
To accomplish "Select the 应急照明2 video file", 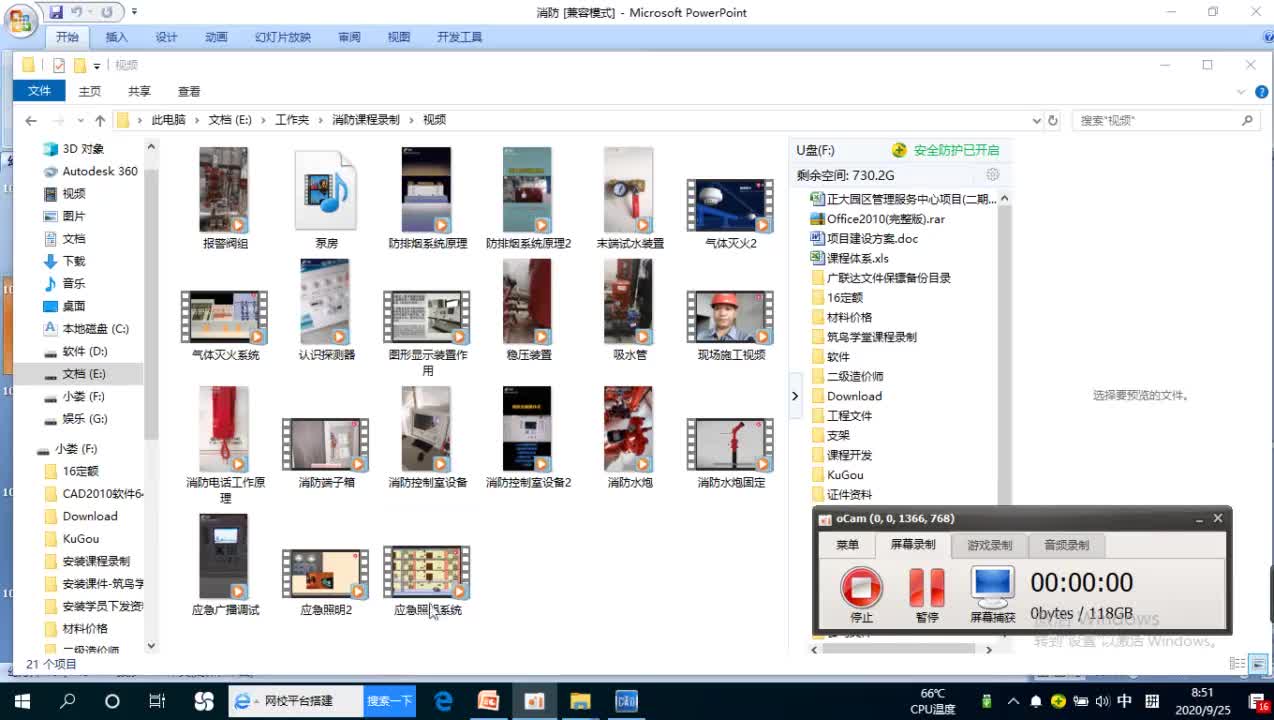I will pyautogui.click(x=326, y=581).
